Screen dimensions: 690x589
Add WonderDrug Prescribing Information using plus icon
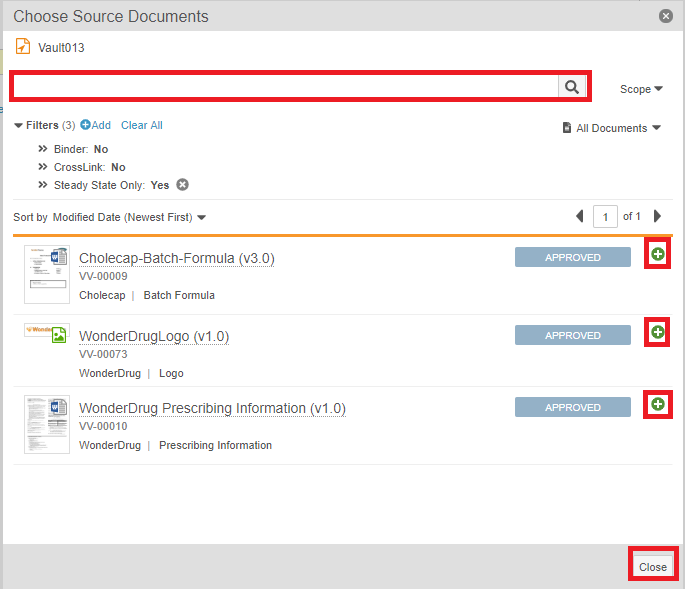(657, 404)
